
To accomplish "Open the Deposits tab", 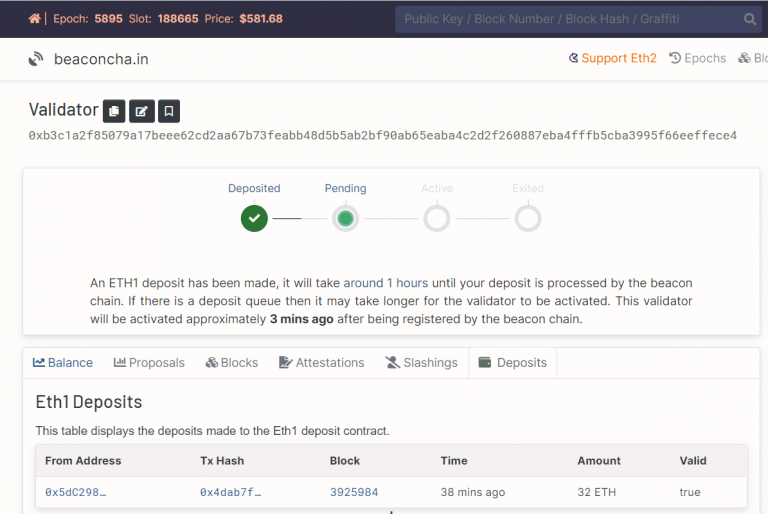I will coord(512,363).
